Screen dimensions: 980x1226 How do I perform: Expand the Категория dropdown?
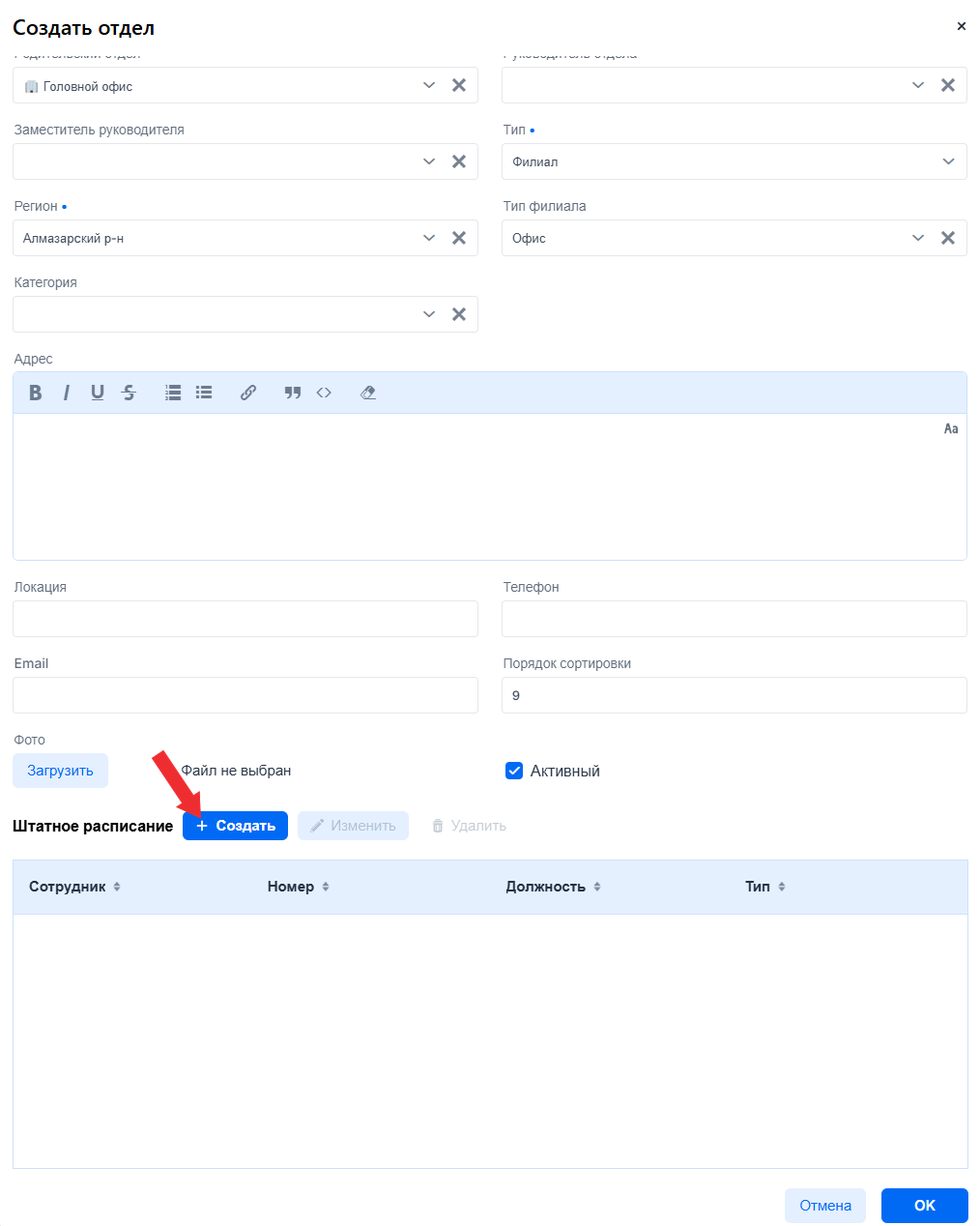pyautogui.click(x=429, y=314)
